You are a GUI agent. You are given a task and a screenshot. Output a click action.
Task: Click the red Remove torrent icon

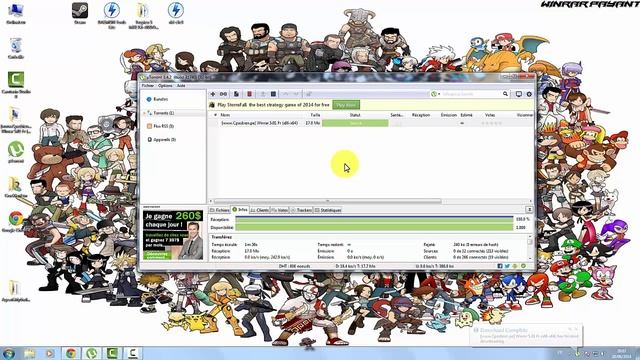[249, 94]
